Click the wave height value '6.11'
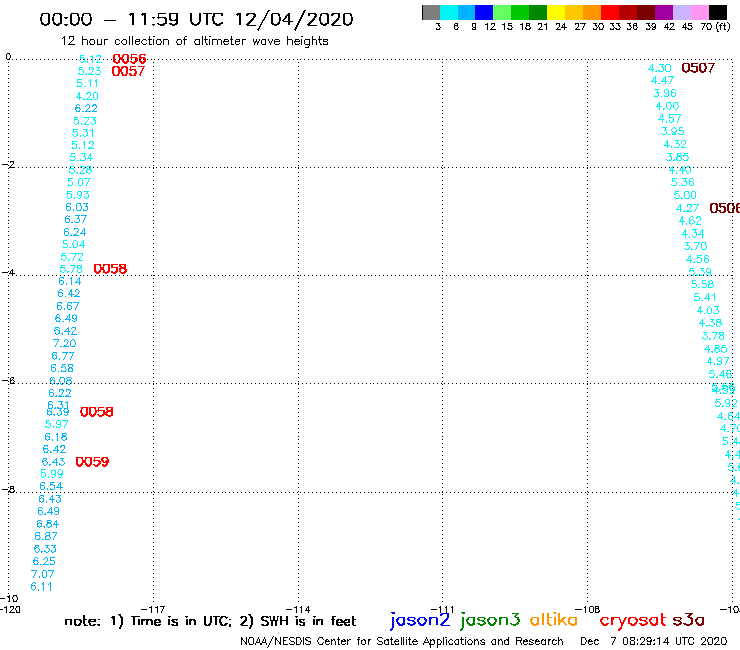740x650 pixels. pos(42,587)
